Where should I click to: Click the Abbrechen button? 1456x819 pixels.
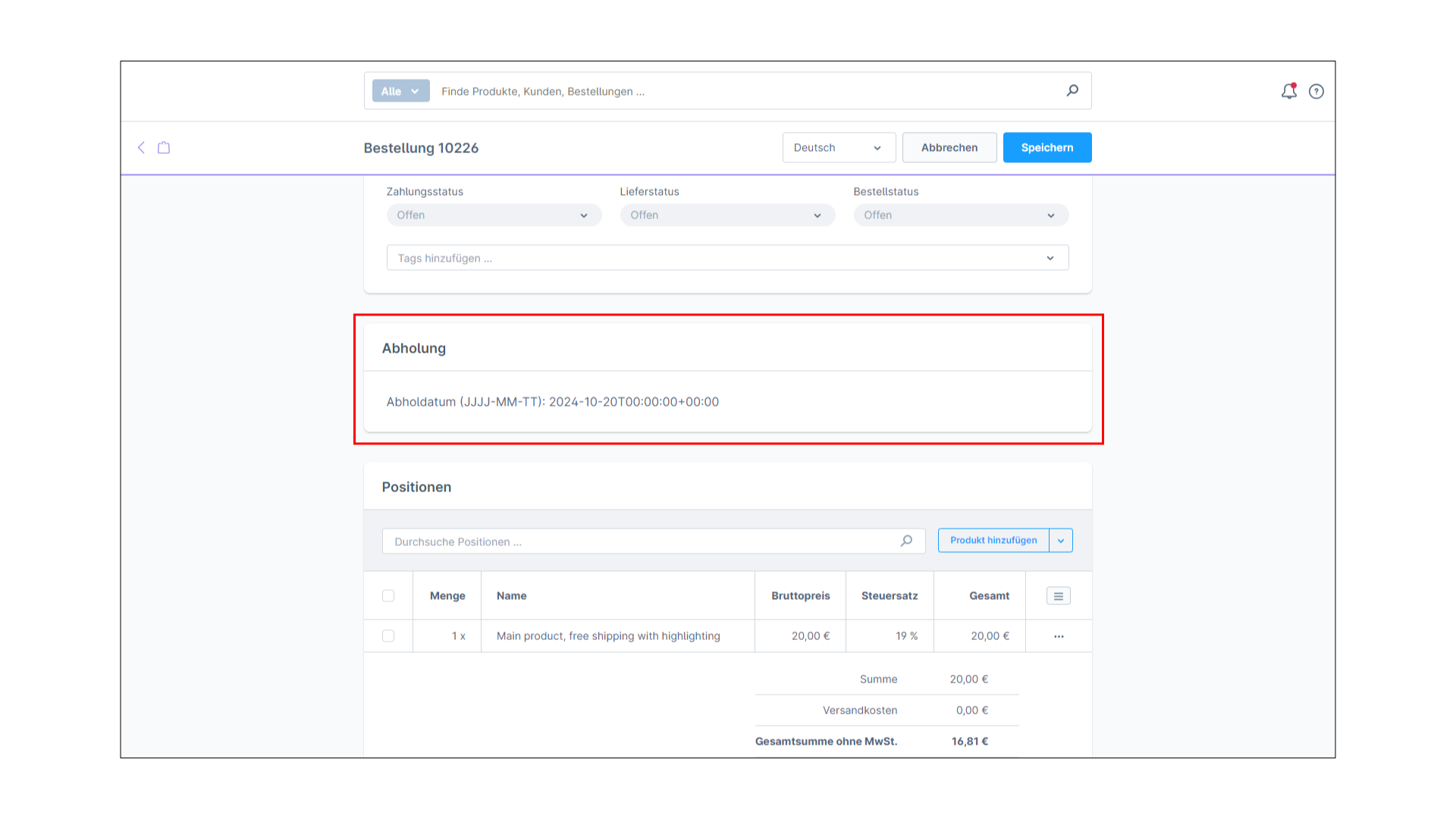[x=949, y=147]
